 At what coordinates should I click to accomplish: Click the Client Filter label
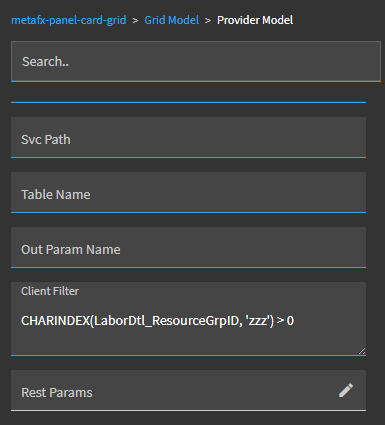click(50, 291)
